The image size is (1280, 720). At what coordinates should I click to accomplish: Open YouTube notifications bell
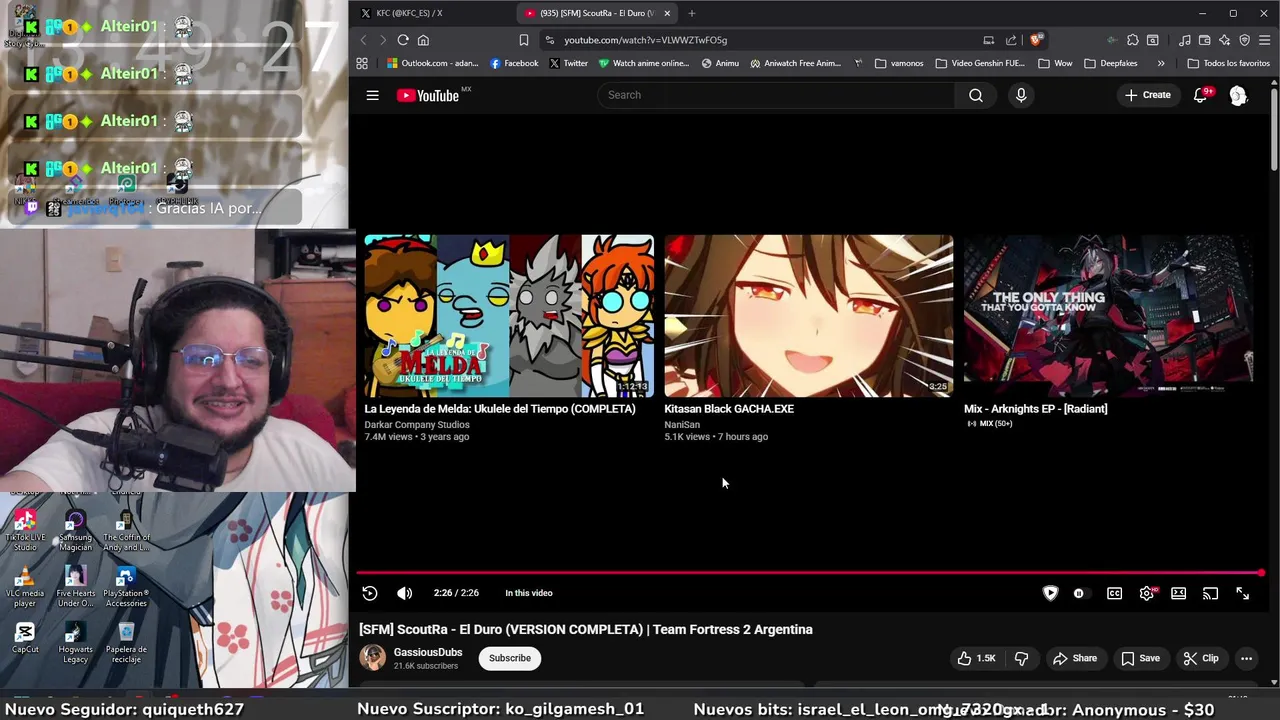[1201, 95]
